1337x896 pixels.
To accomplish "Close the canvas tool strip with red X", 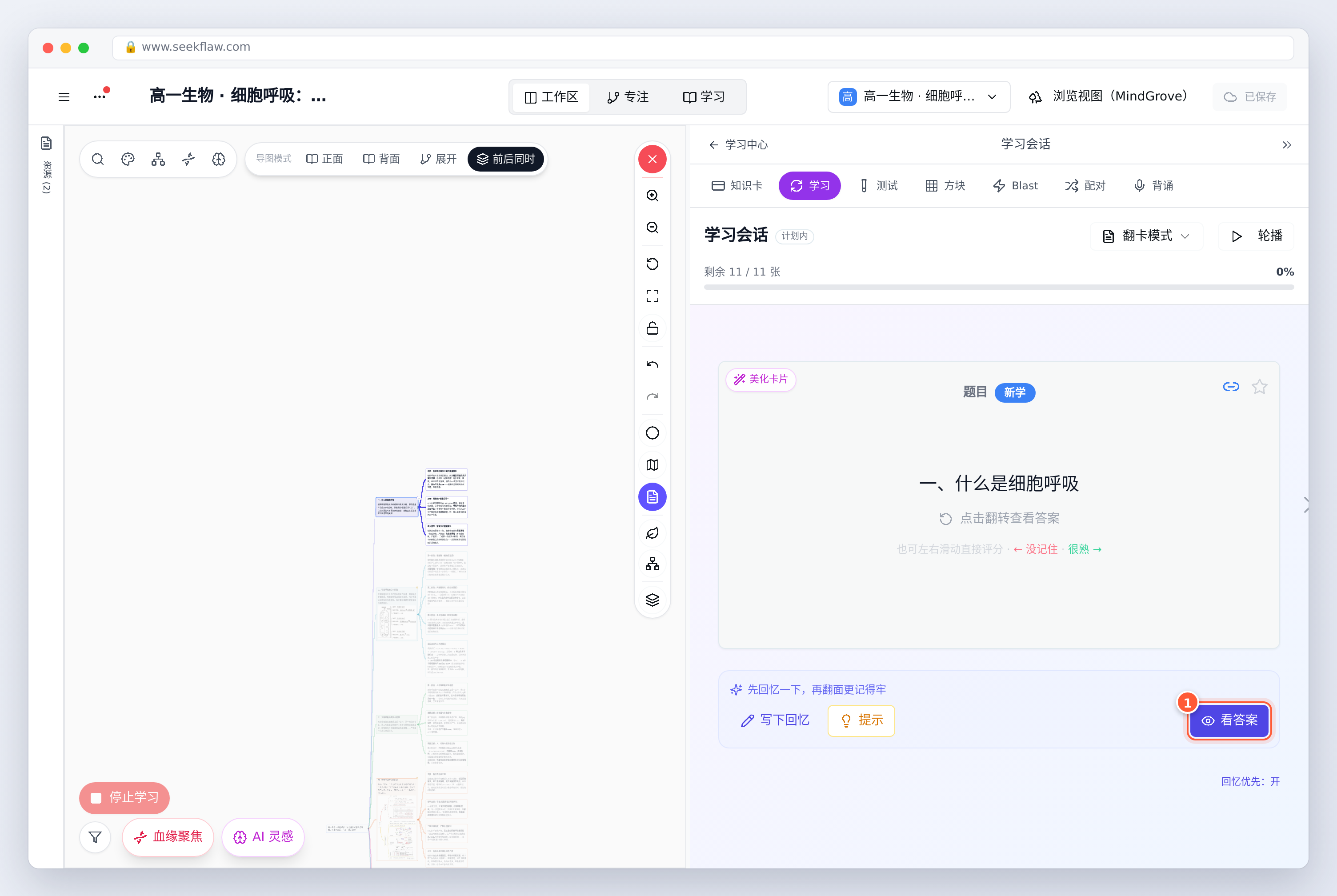I will coord(652,160).
